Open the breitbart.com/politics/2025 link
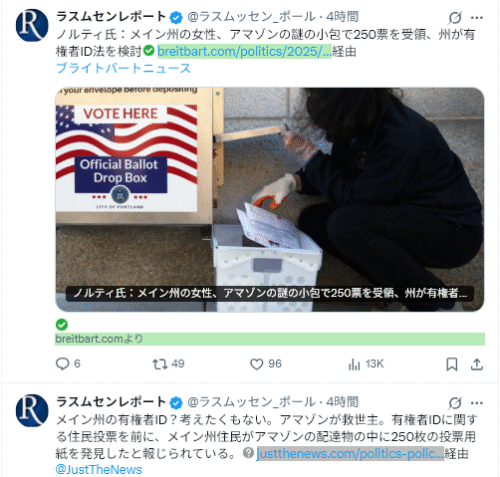The image size is (500, 477). pyautogui.click(x=244, y=51)
